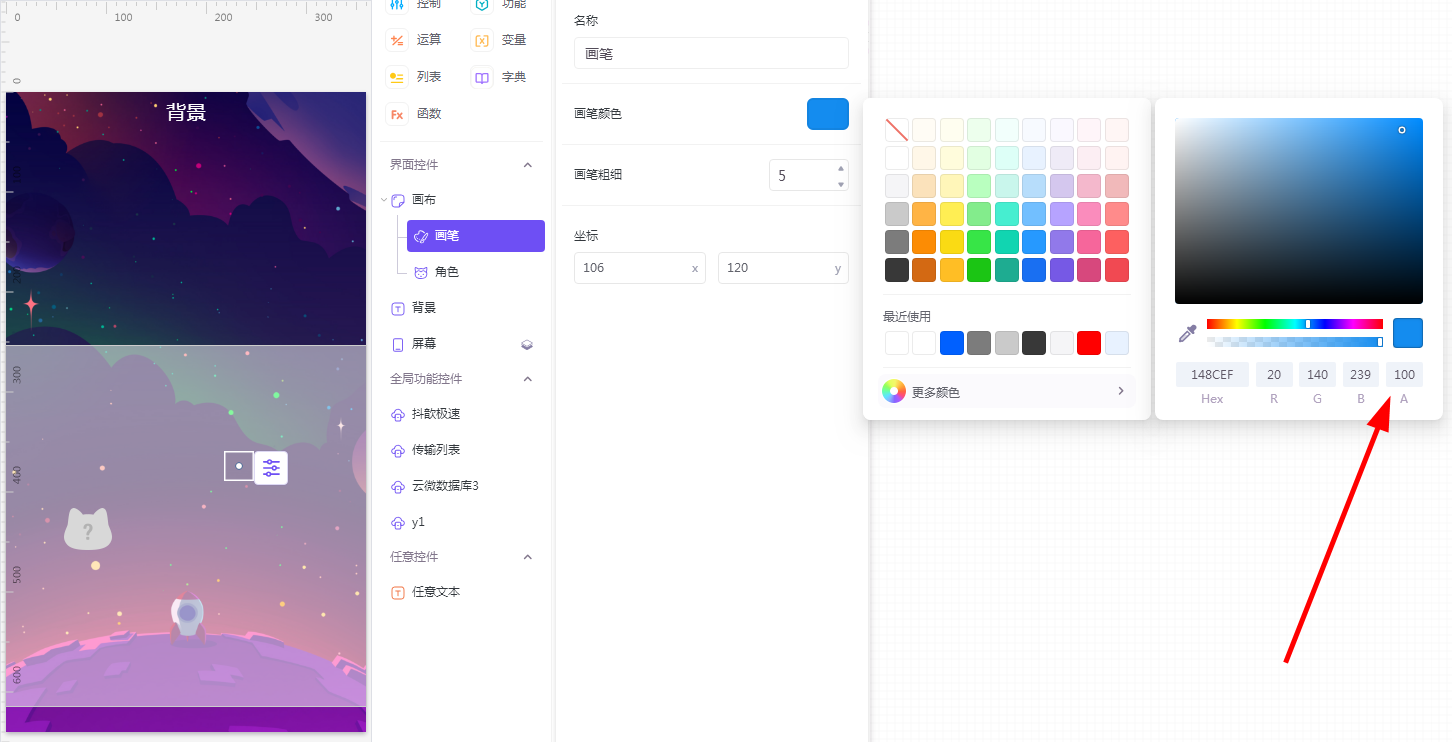The height and width of the screenshot is (742, 1452).
Task: Collapse the 画布 tree node arrow
Action: point(384,200)
